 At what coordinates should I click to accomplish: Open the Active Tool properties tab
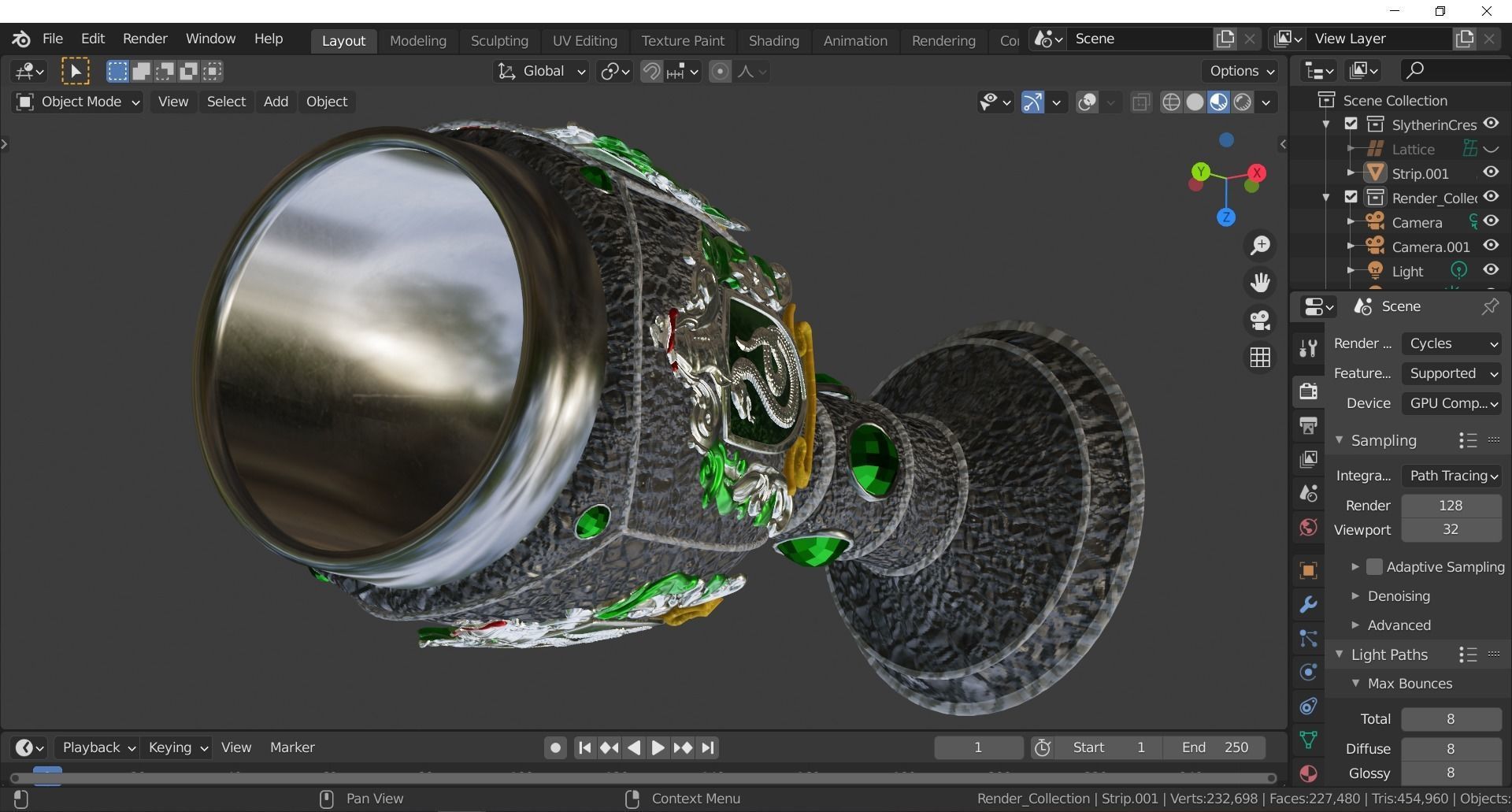pyautogui.click(x=1308, y=347)
